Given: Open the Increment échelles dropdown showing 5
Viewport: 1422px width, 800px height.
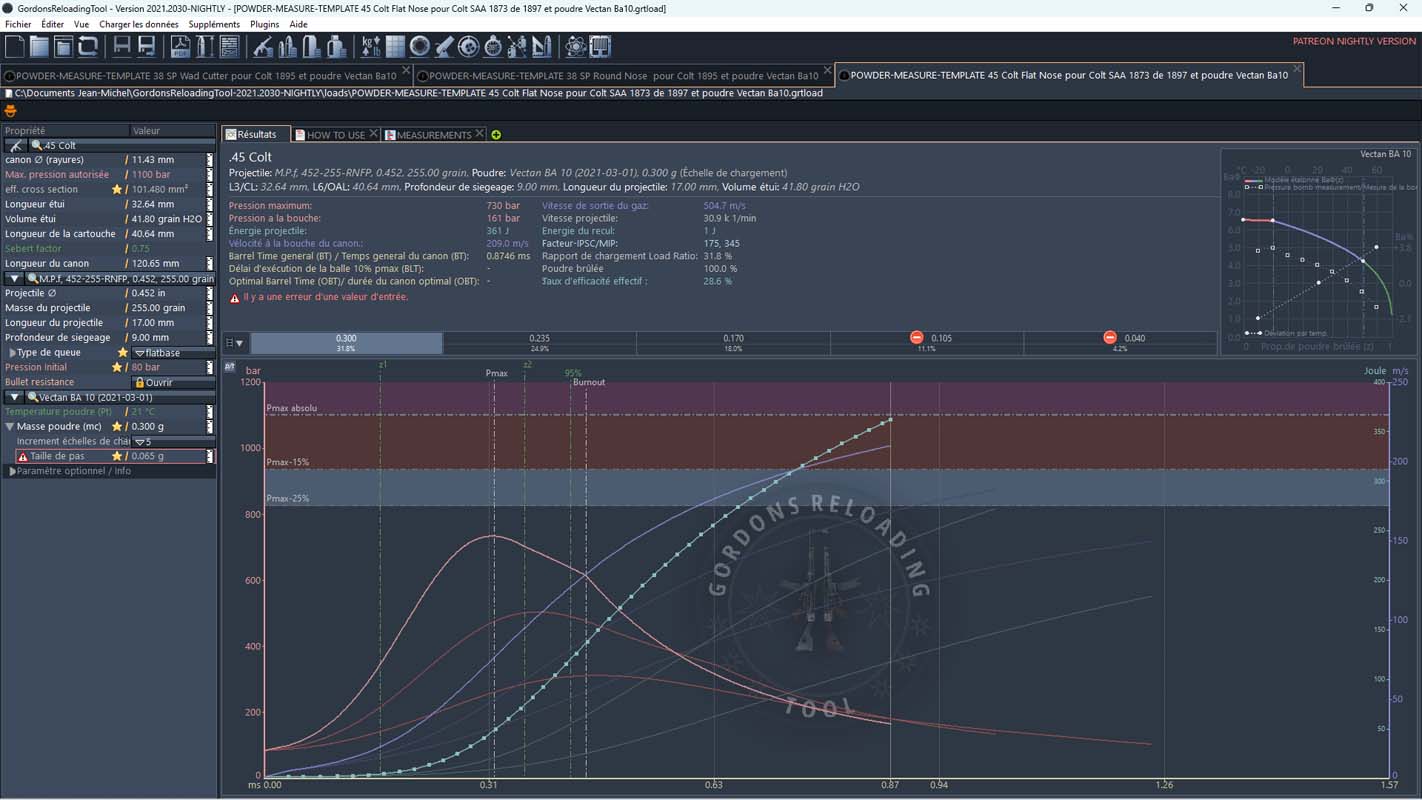Looking at the screenshot, I should pos(172,441).
